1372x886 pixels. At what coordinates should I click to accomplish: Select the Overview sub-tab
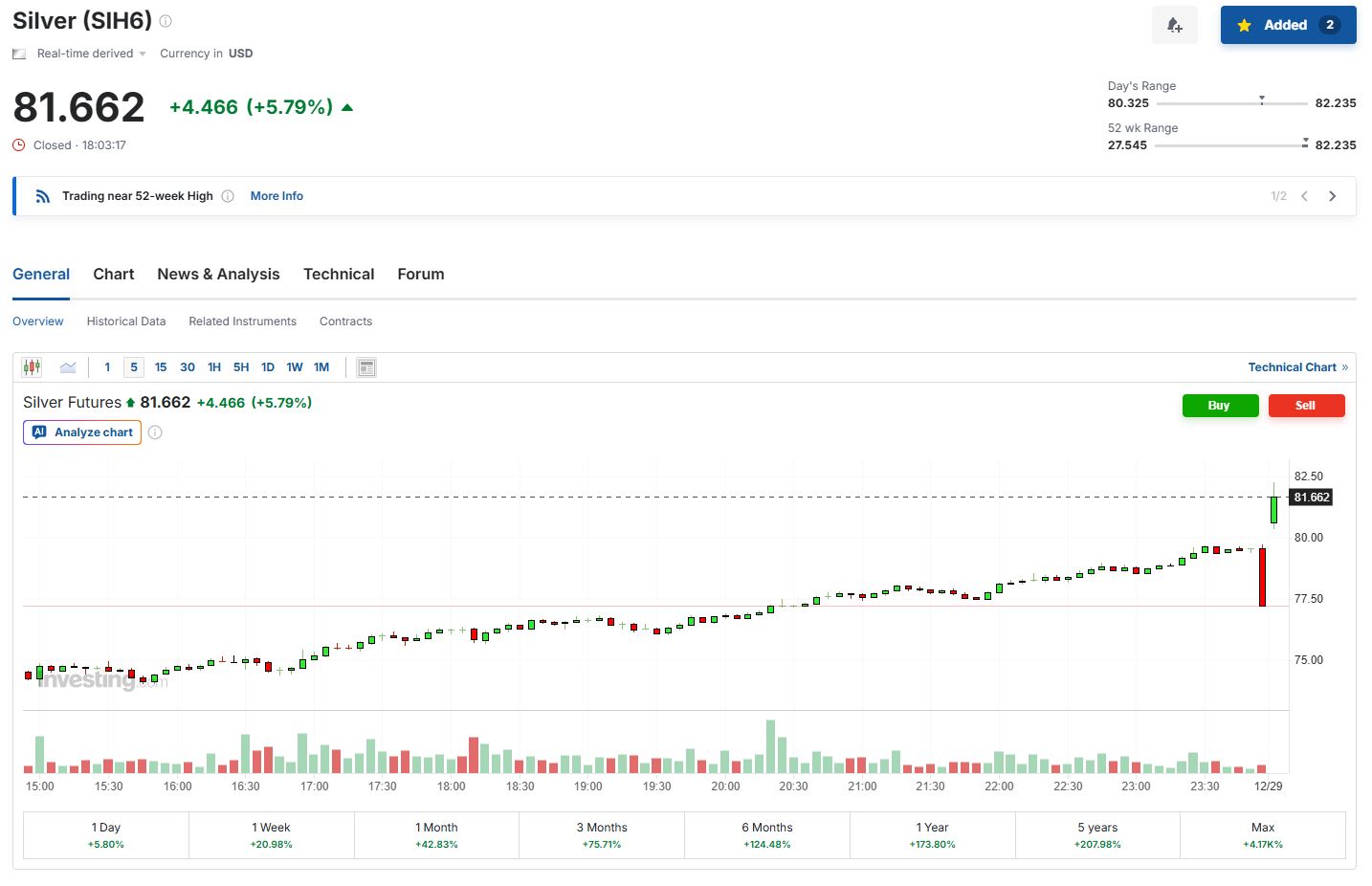click(38, 321)
